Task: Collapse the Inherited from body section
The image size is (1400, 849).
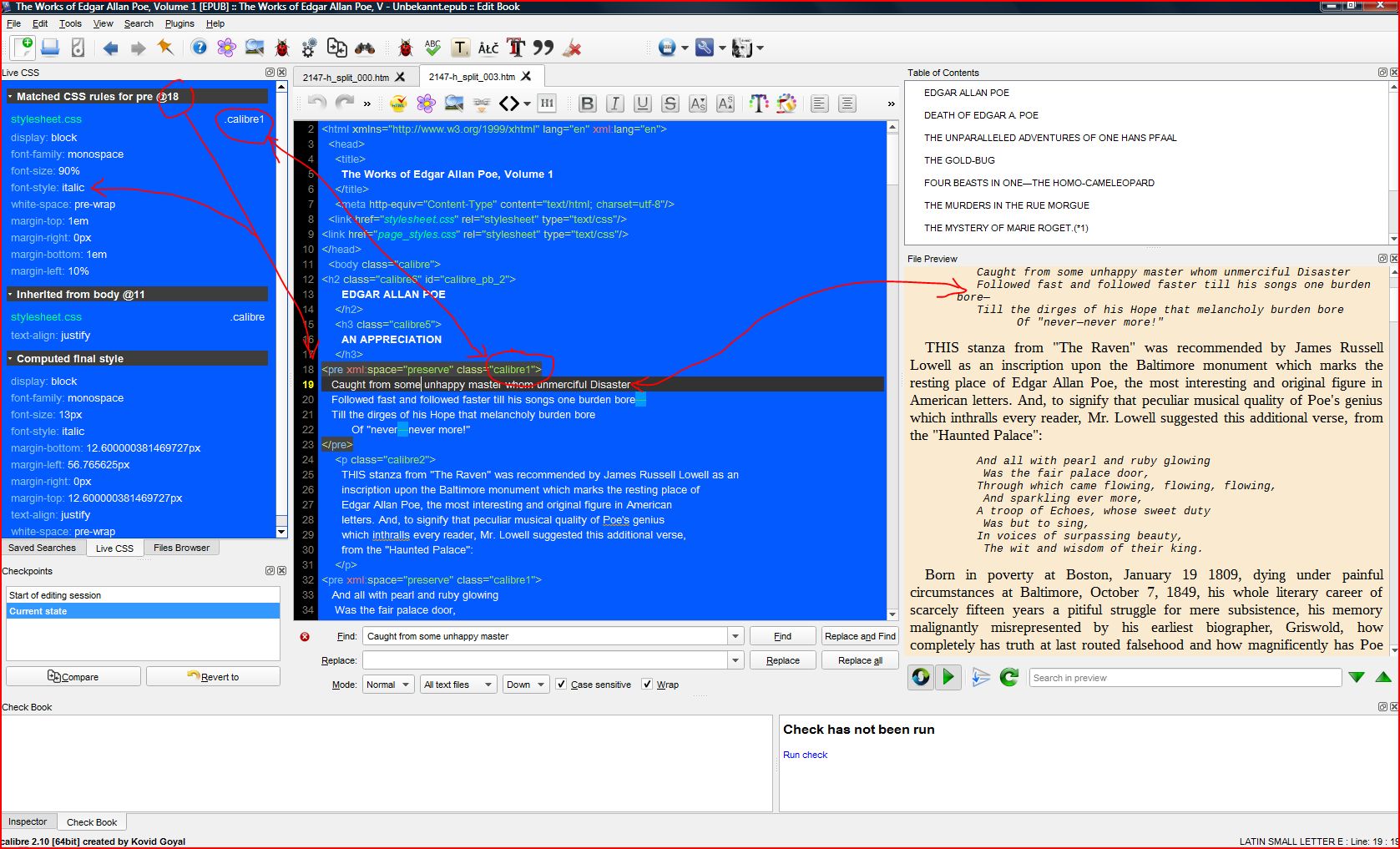Action: [x=10, y=295]
